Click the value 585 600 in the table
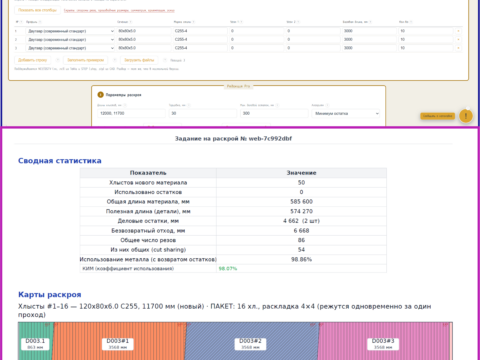Viewport: 480px width, 360px height. click(x=301, y=202)
